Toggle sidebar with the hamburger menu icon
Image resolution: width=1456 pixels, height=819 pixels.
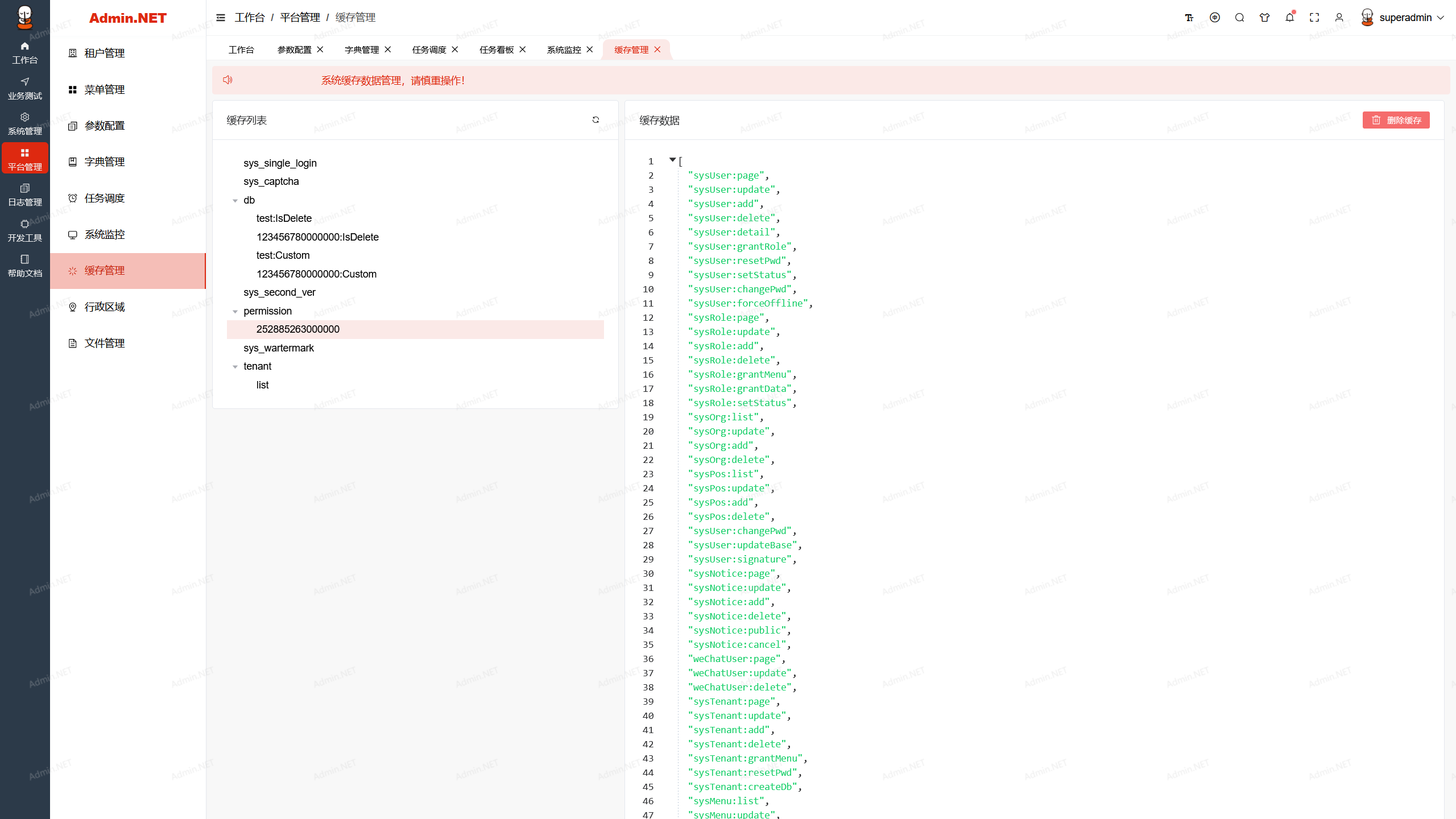click(x=221, y=18)
